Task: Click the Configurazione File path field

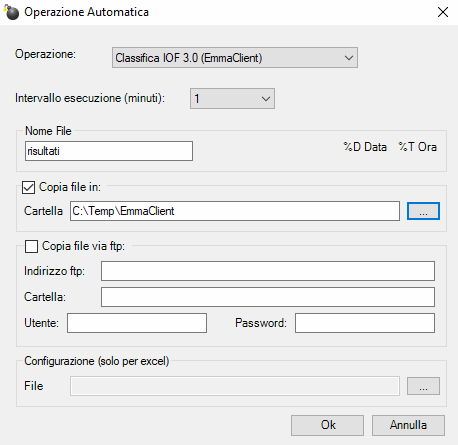Action: 235,386
